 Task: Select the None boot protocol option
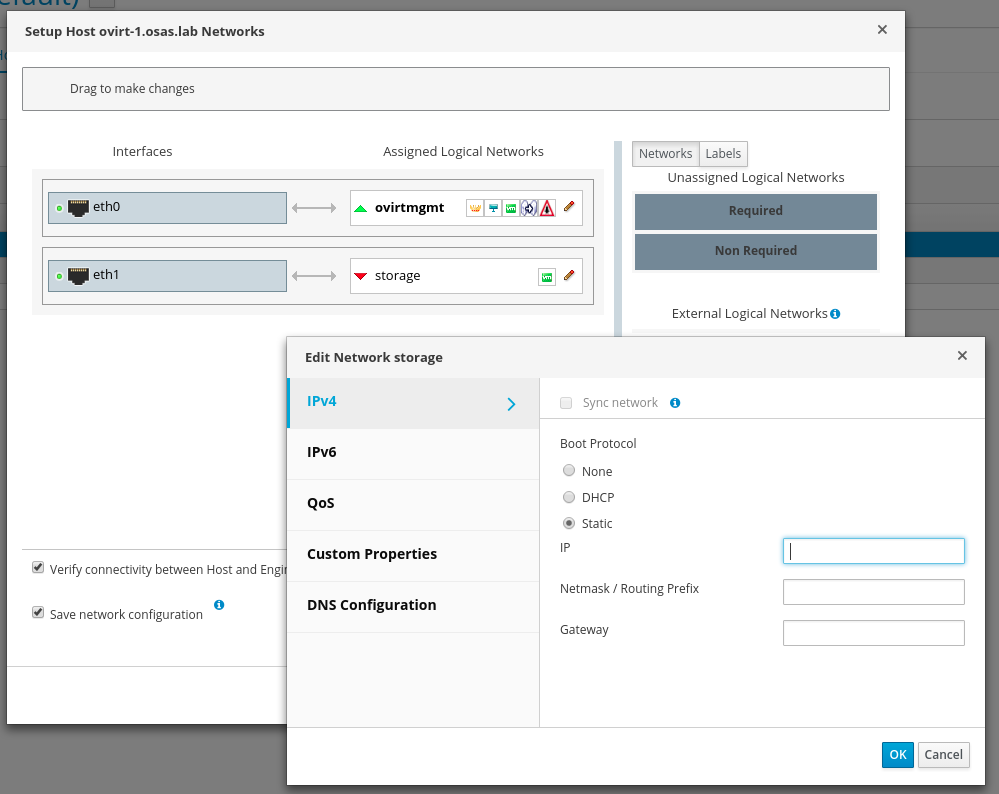tap(569, 471)
